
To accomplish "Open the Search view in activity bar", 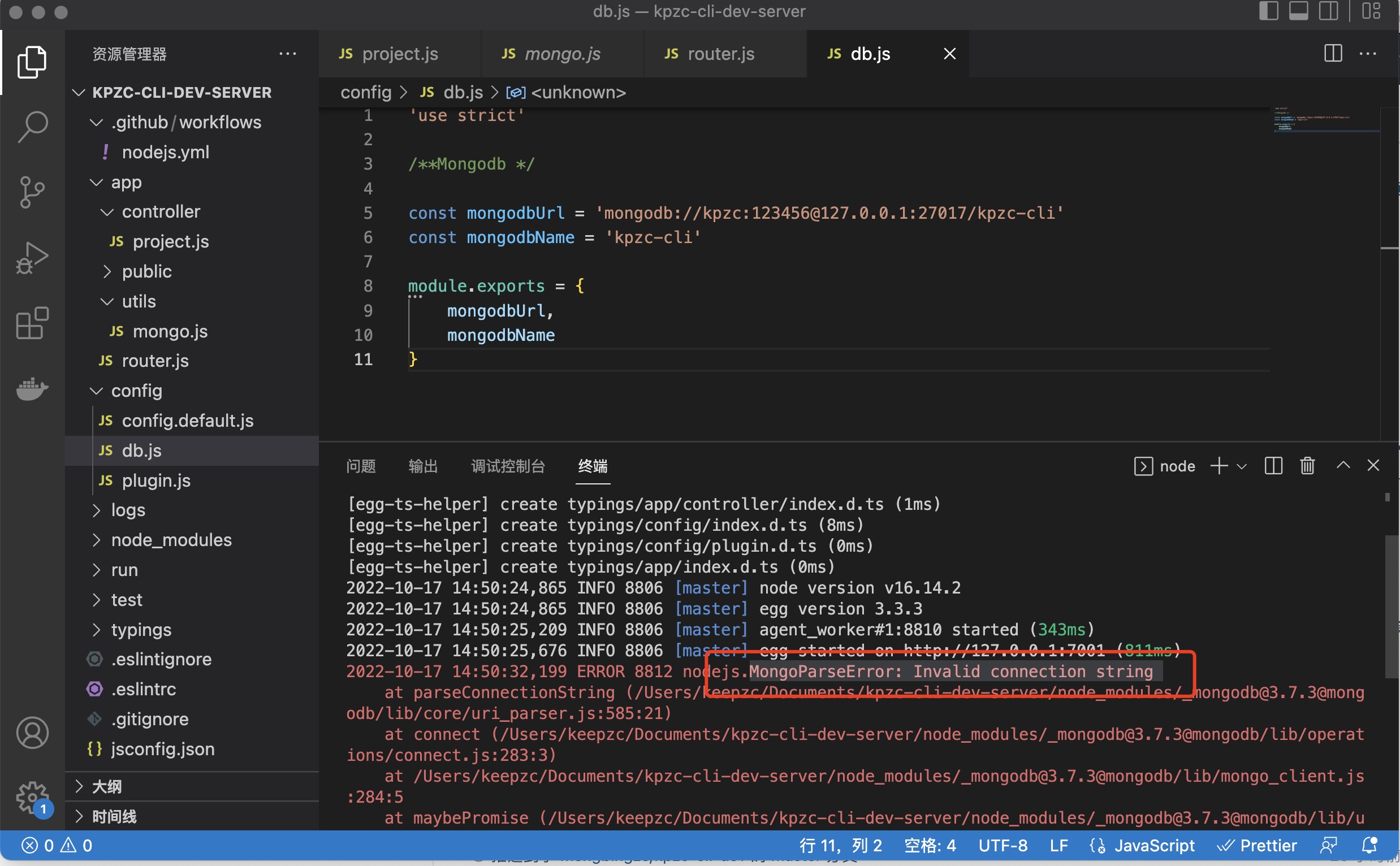I will coord(32,127).
